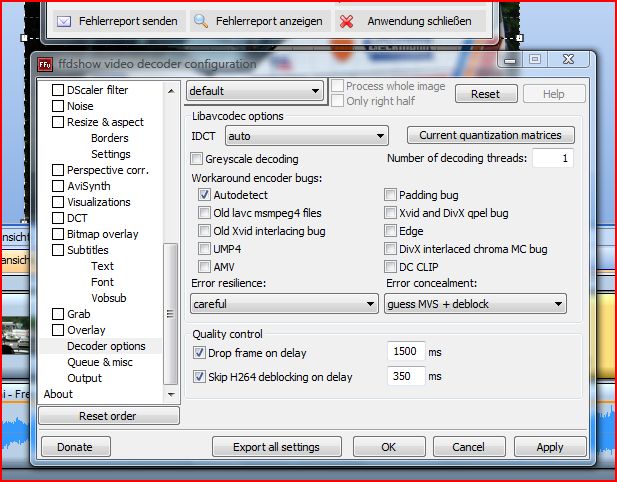Click the envelope icon for Fehlerreport senden
The image size is (617, 482).
(x=64, y=21)
